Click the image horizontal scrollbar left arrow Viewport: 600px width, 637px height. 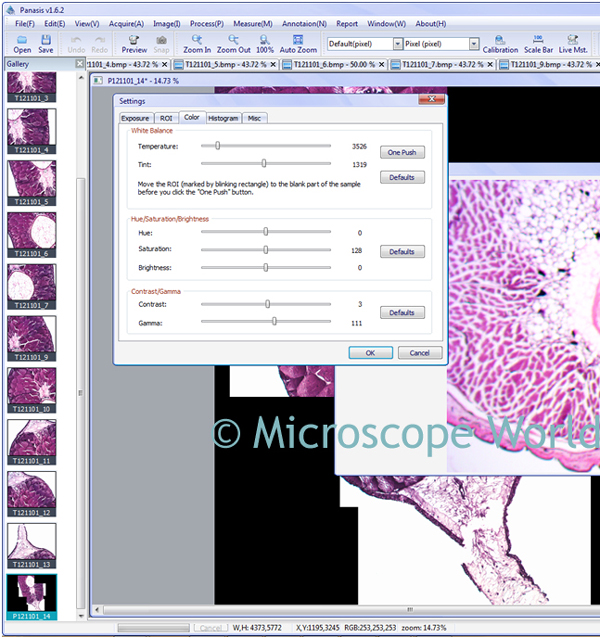tap(97, 610)
